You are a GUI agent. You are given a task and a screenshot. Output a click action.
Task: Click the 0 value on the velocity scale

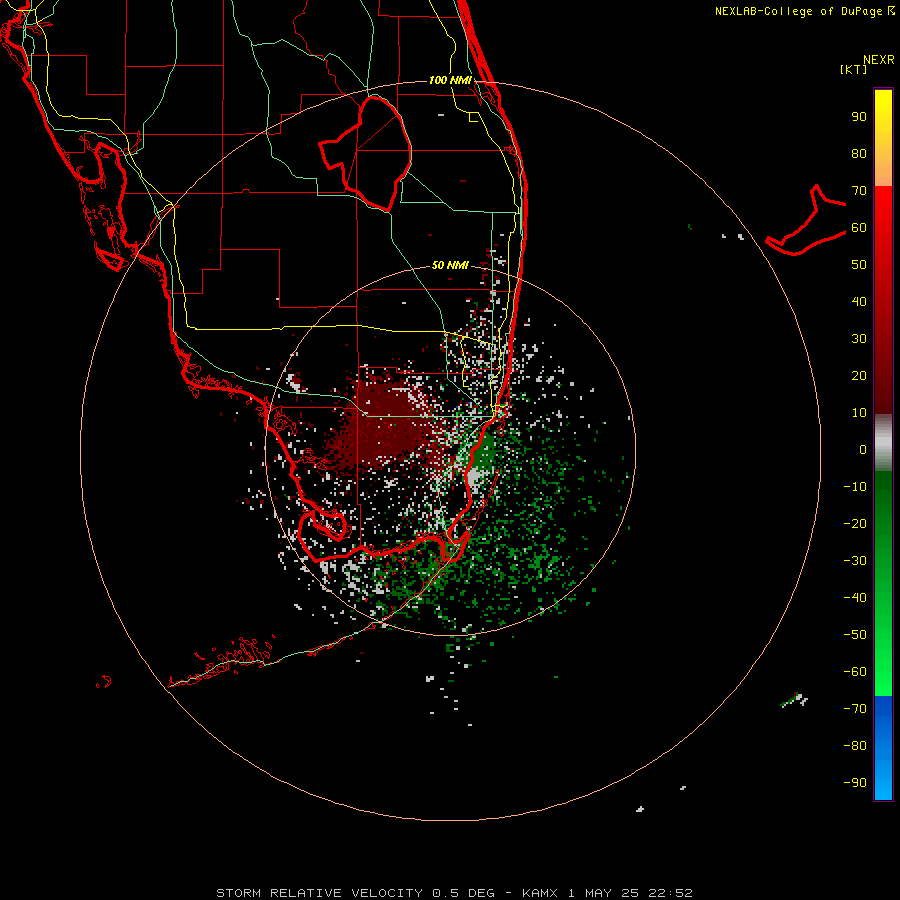[863, 450]
